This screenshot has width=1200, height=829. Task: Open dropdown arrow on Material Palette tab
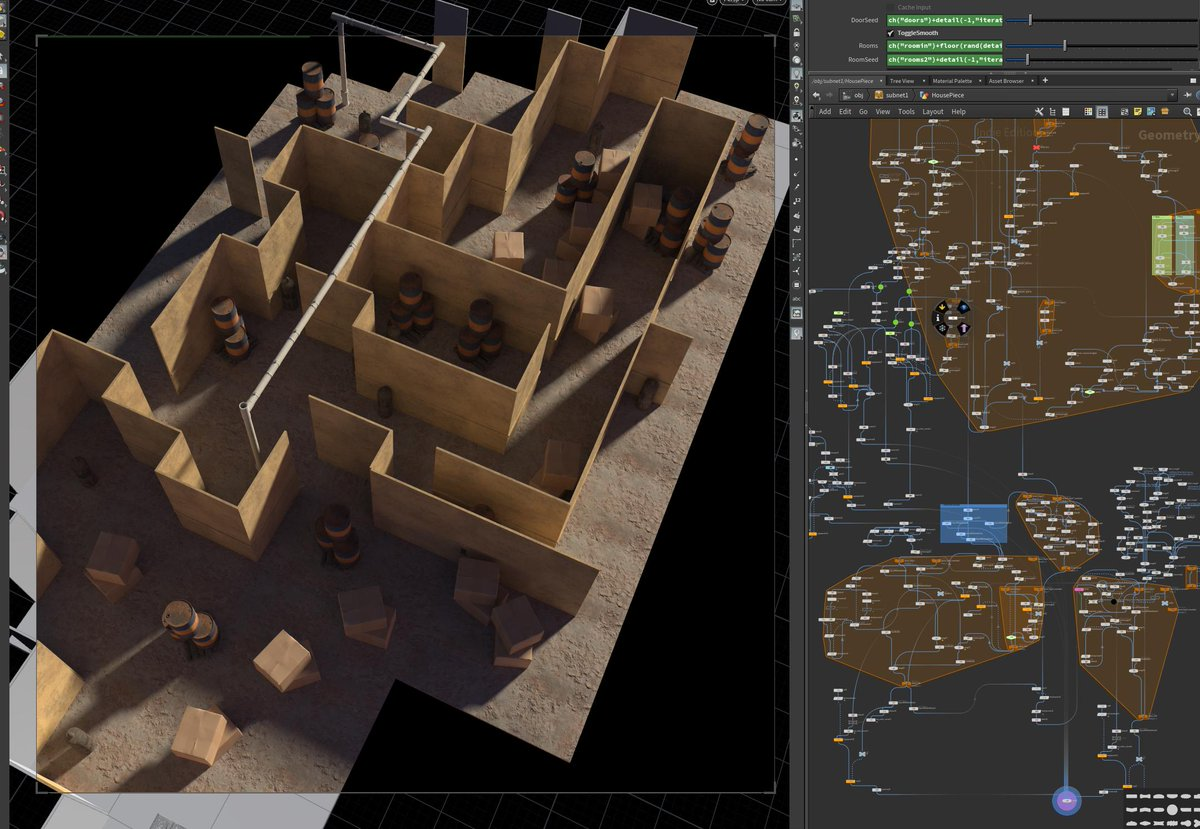(x=980, y=80)
